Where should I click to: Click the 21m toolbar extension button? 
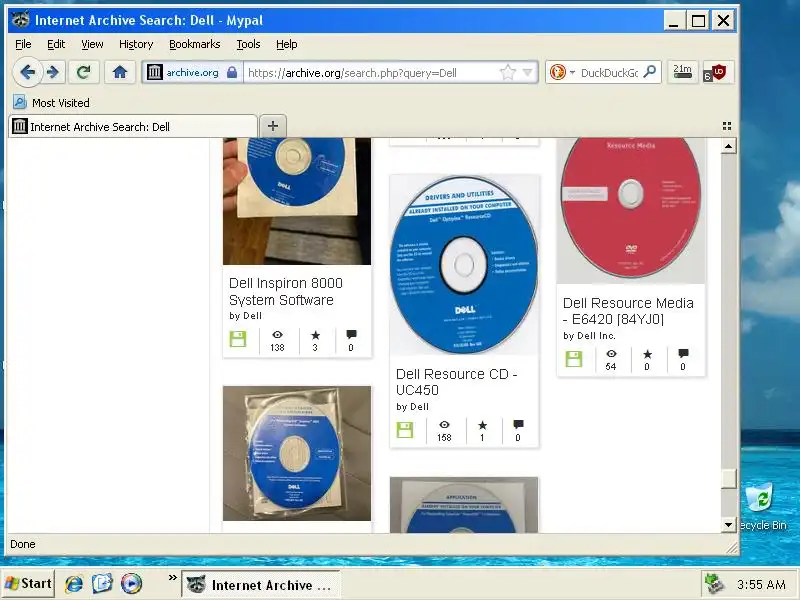[682, 72]
